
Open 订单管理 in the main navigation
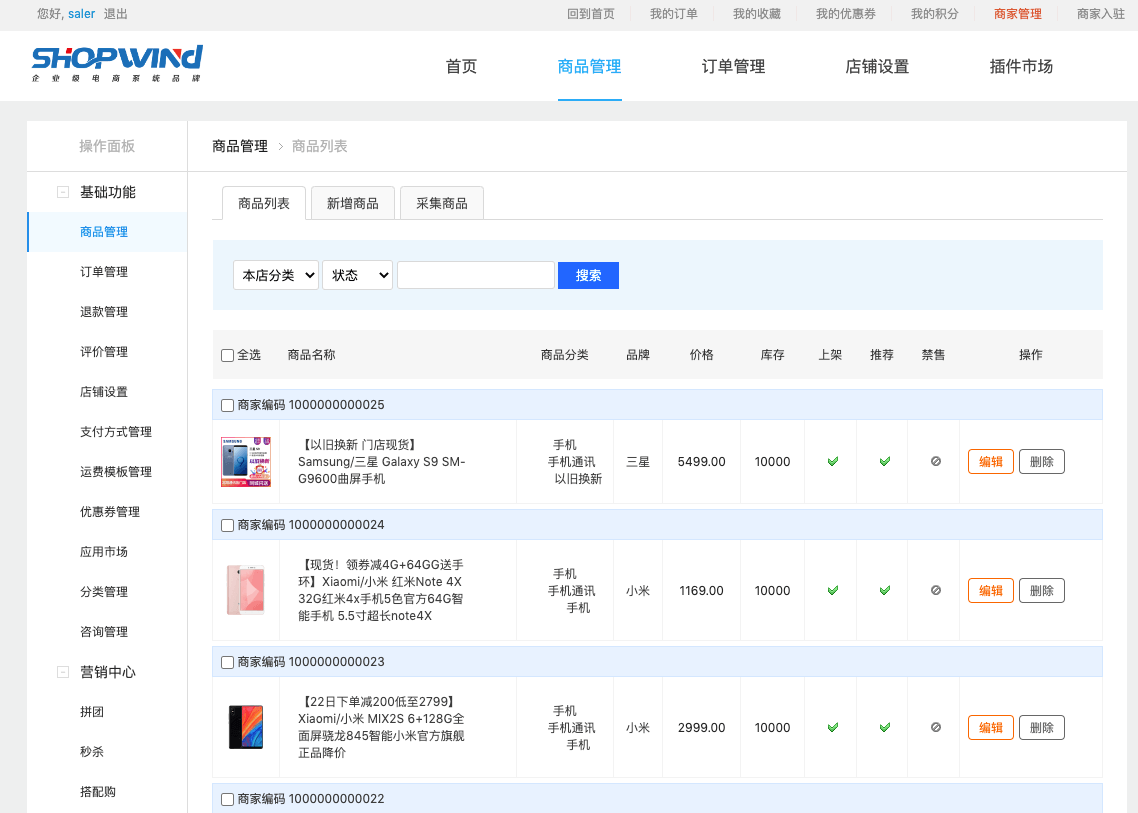click(x=733, y=67)
